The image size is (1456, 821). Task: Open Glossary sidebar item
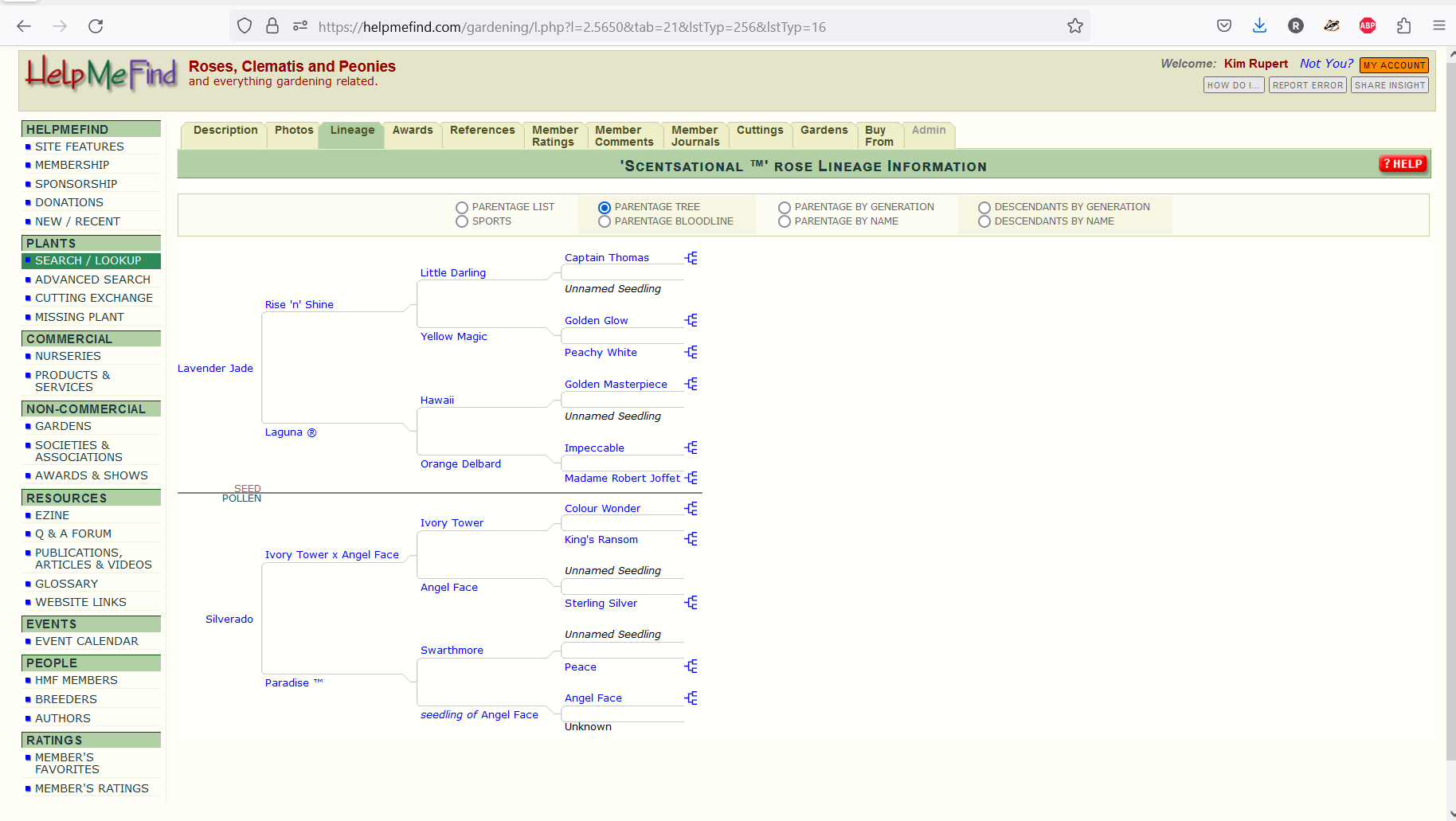(x=66, y=584)
